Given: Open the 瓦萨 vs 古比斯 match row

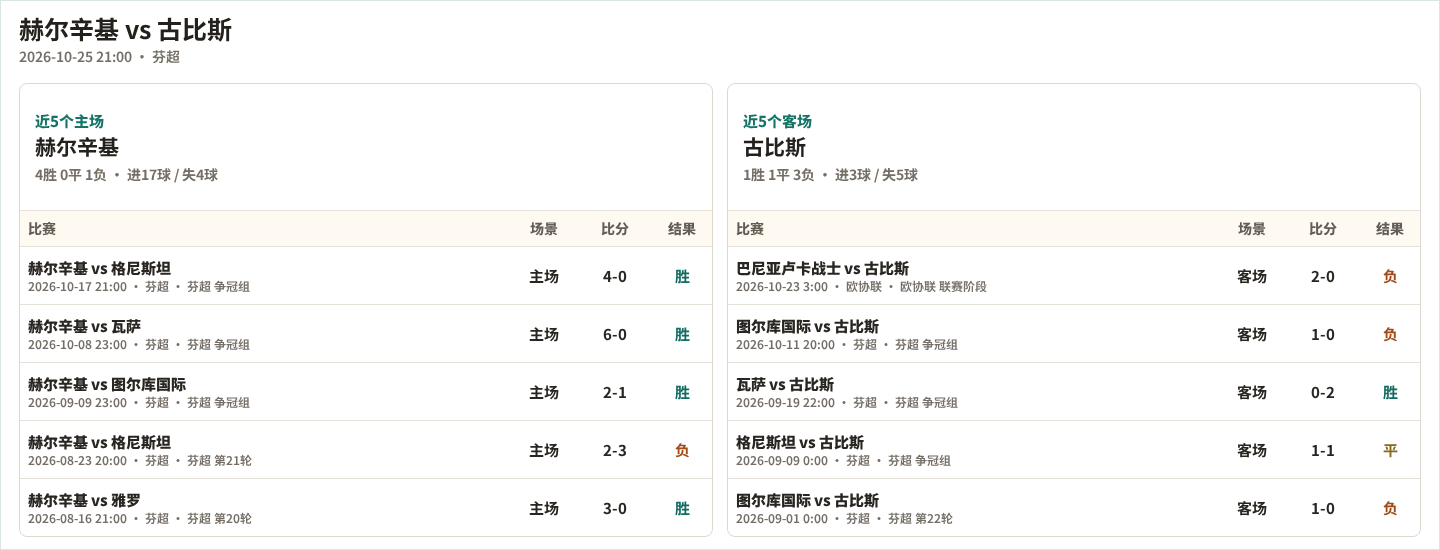Looking at the screenshot, I should click(1074, 392).
